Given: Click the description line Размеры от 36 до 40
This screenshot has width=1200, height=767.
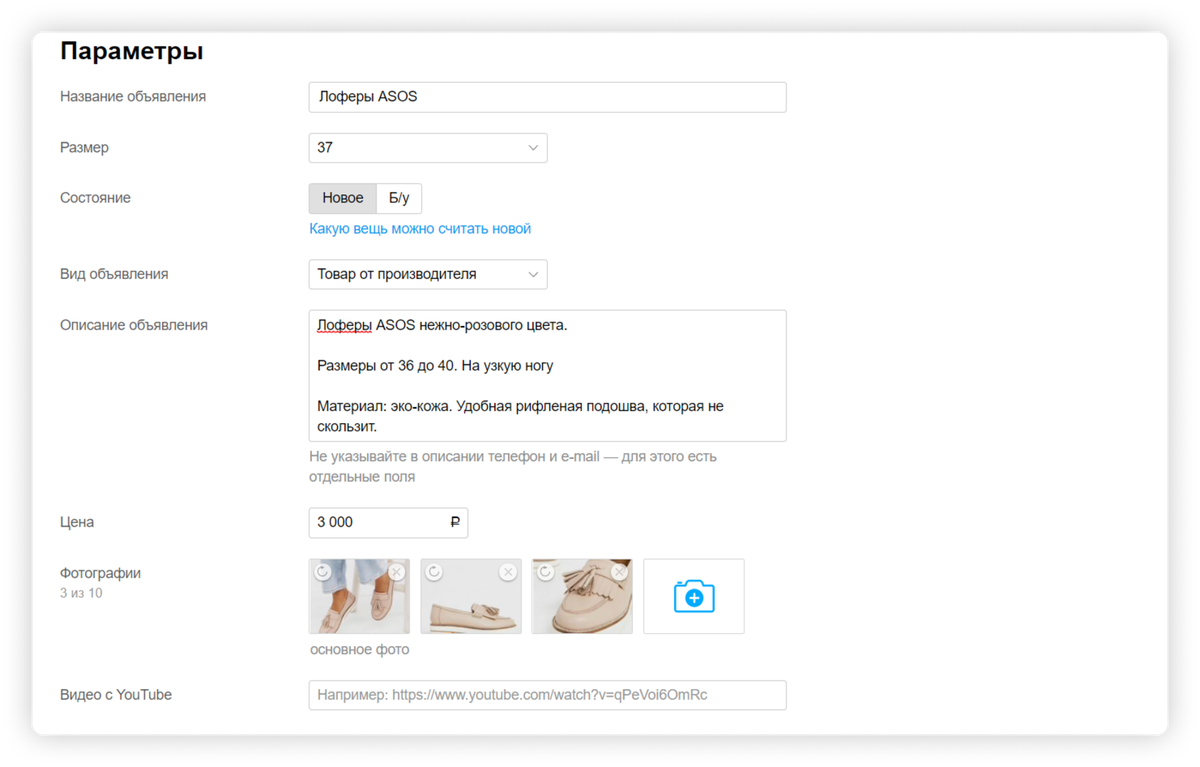Looking at the screenshot, I should pos(435,366).
